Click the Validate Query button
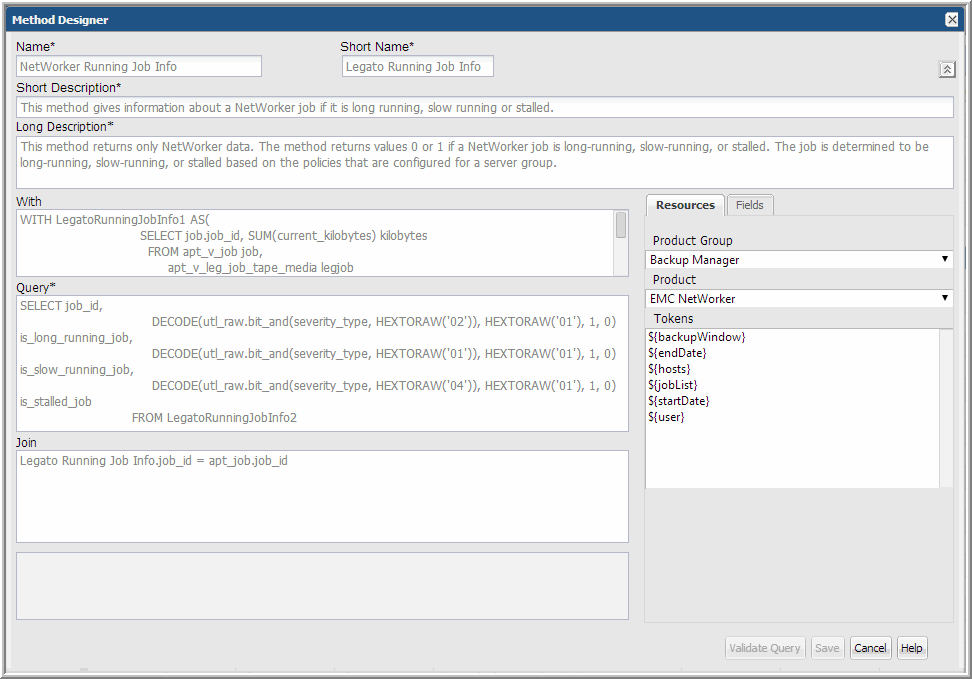 pos(765,648)
